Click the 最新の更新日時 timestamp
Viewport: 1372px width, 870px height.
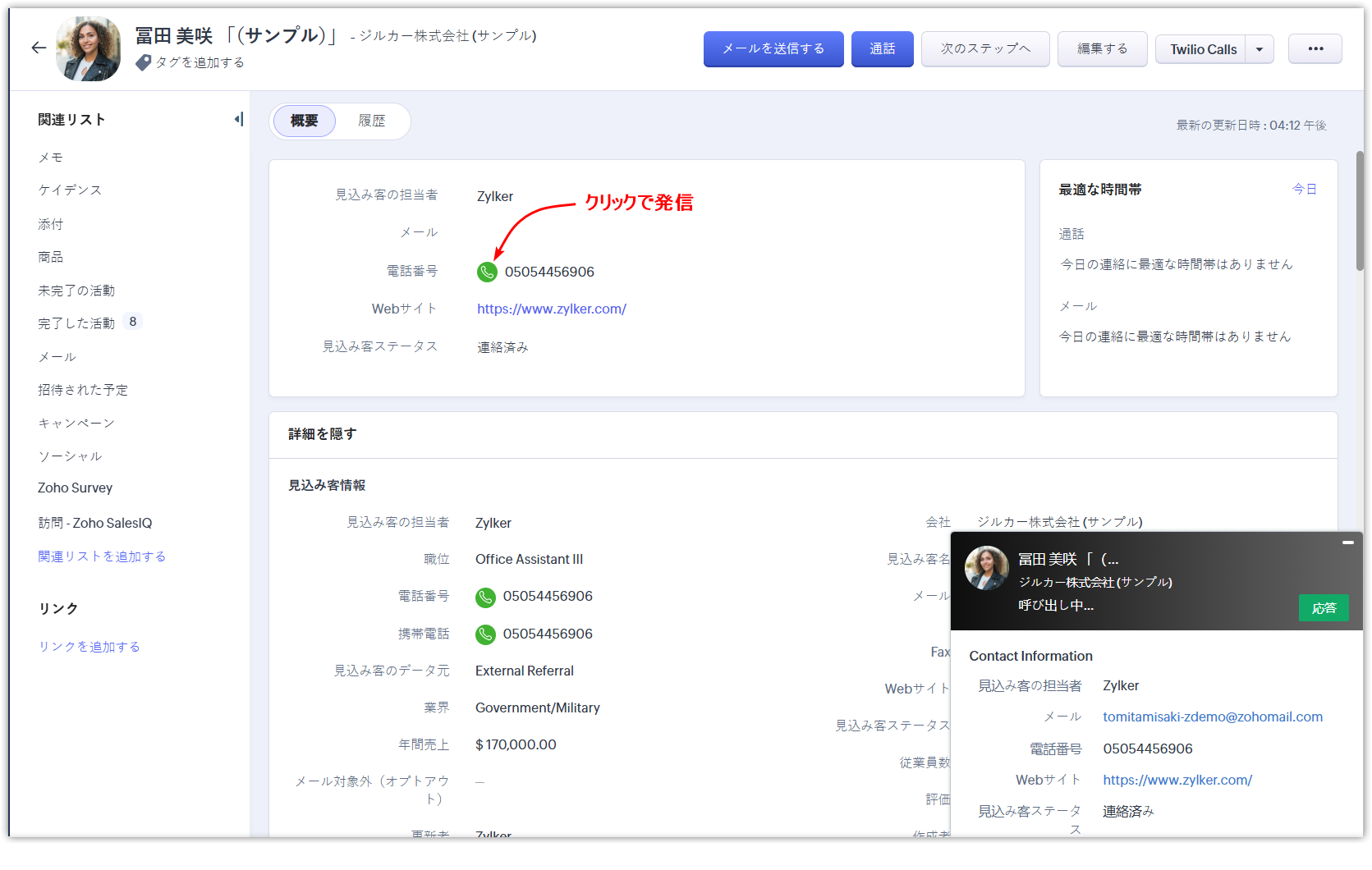click(x=1251, y=126)
